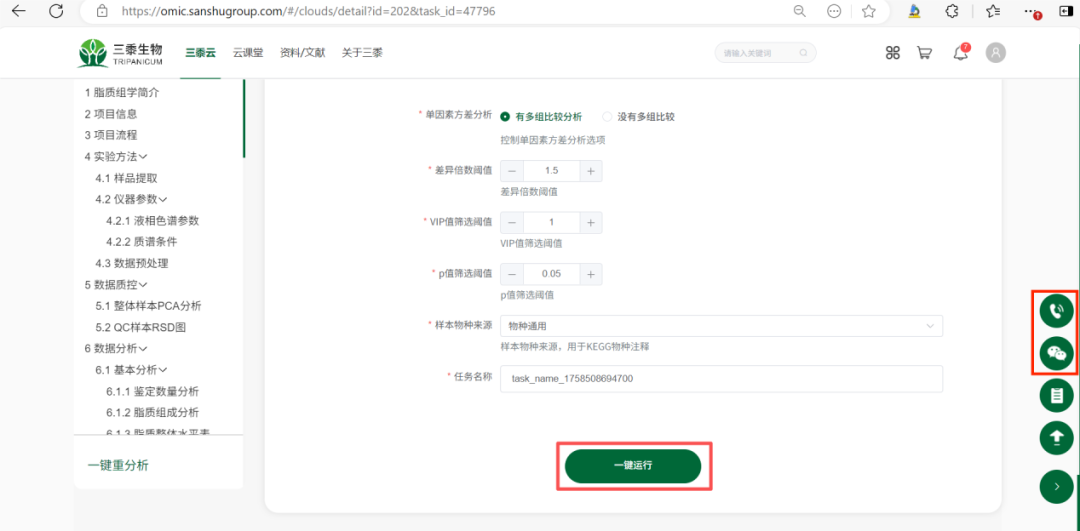Open the shopping cart icon
This screenshot has height=531, width=1080.
[x=924, y=53]
